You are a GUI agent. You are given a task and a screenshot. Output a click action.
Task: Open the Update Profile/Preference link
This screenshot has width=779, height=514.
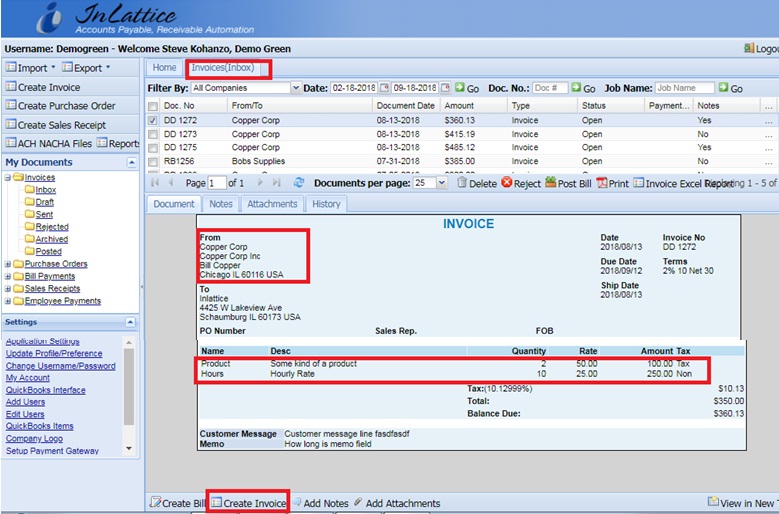coord(54,354)
